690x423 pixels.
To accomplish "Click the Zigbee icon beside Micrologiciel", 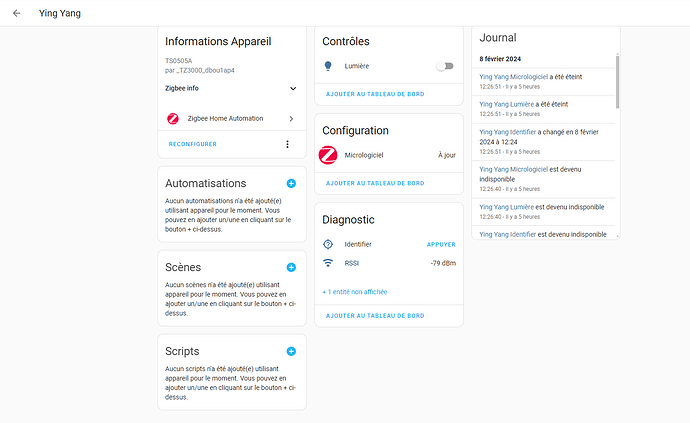I will [328, 155].
